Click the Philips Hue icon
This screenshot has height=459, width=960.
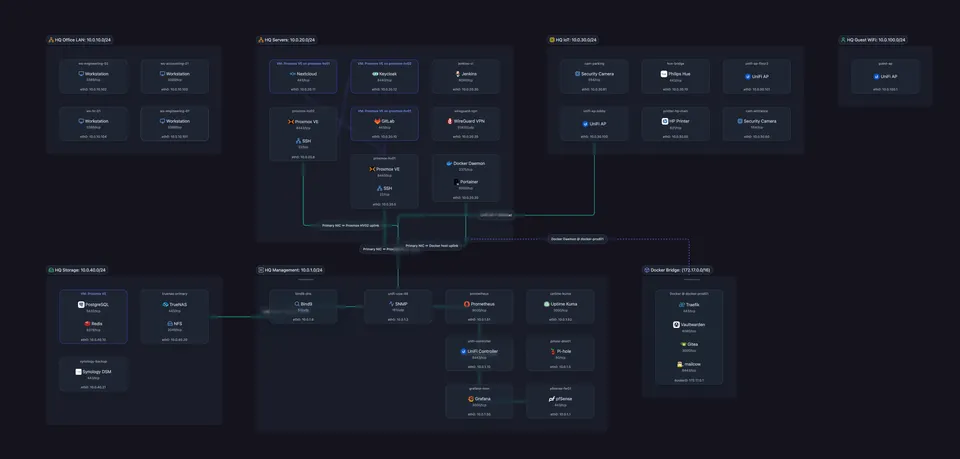[664, 73]
